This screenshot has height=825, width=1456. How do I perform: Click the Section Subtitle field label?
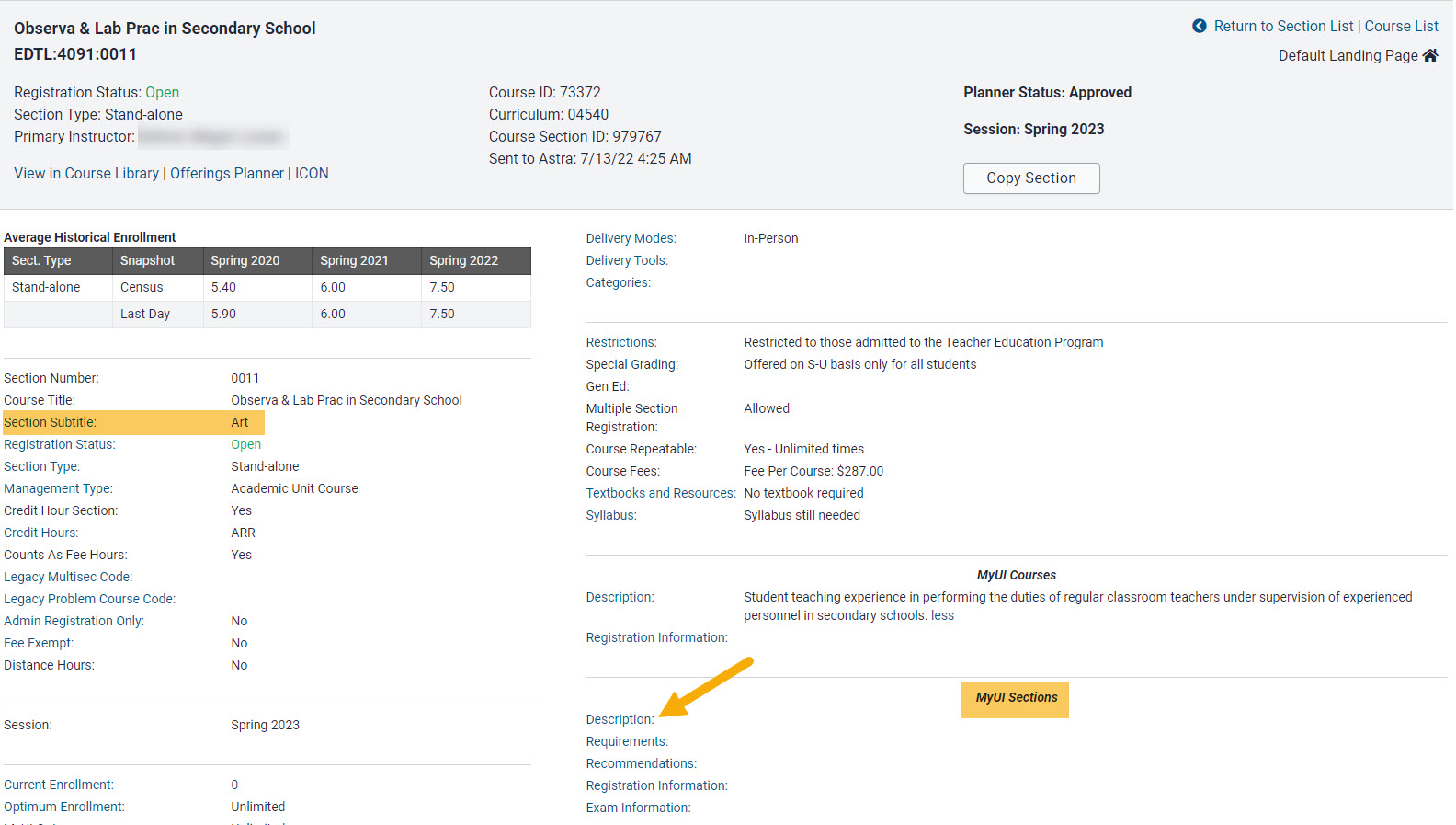pos(50,422)
